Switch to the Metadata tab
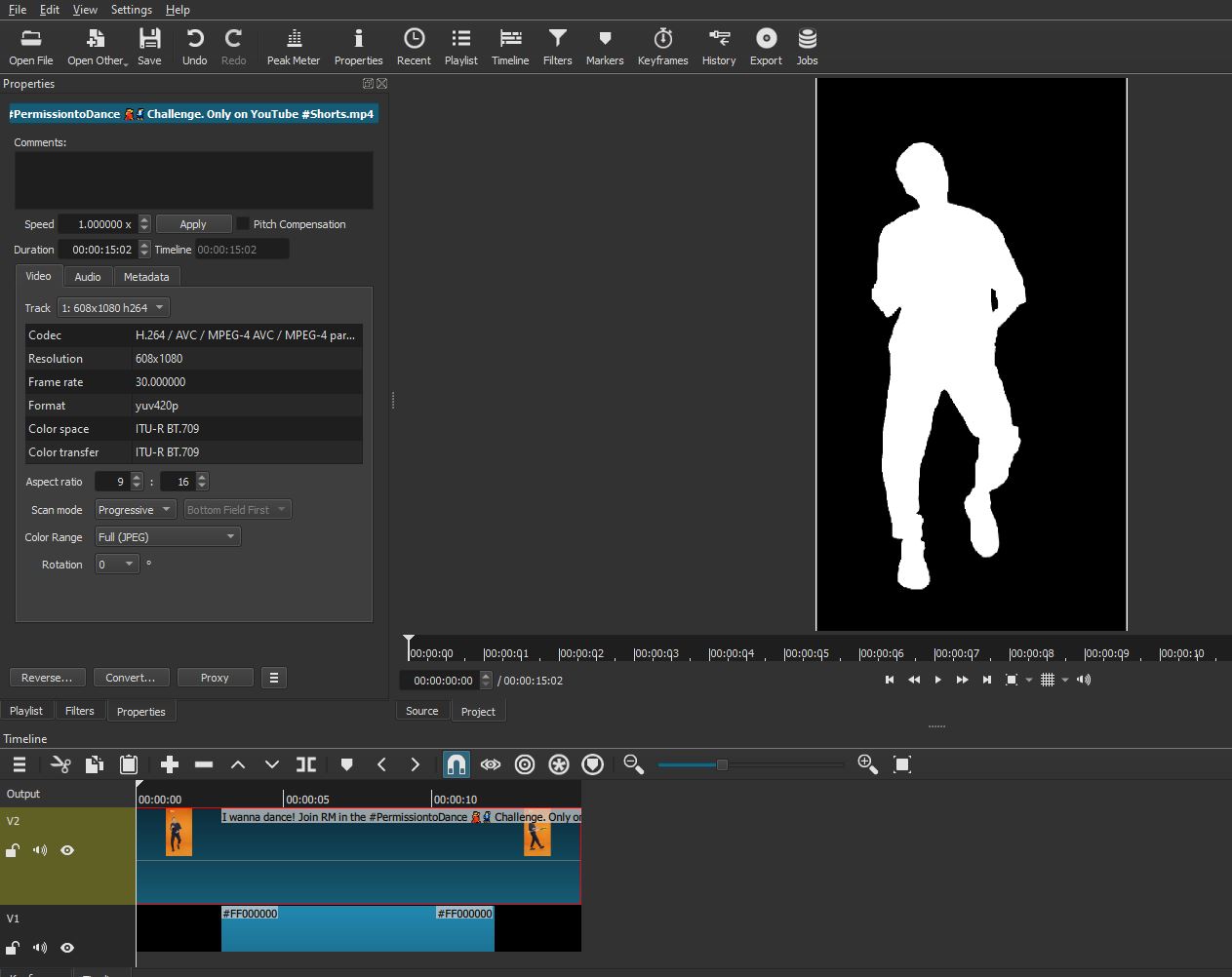Viewport: 1232px width, 977px height. coord(146,277)
